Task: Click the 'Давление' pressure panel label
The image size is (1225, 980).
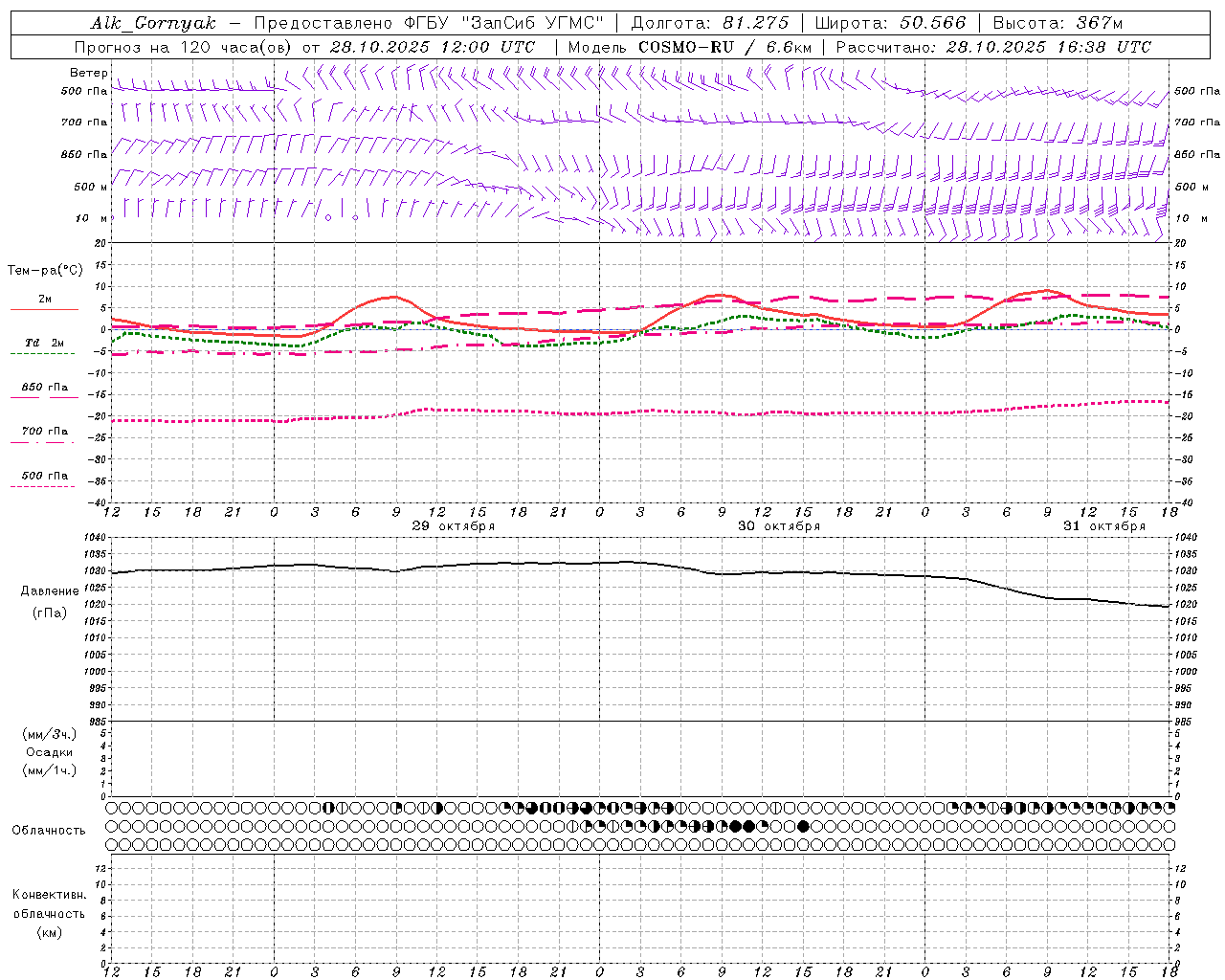Action: pyautogui.click(x=50, y=591)
